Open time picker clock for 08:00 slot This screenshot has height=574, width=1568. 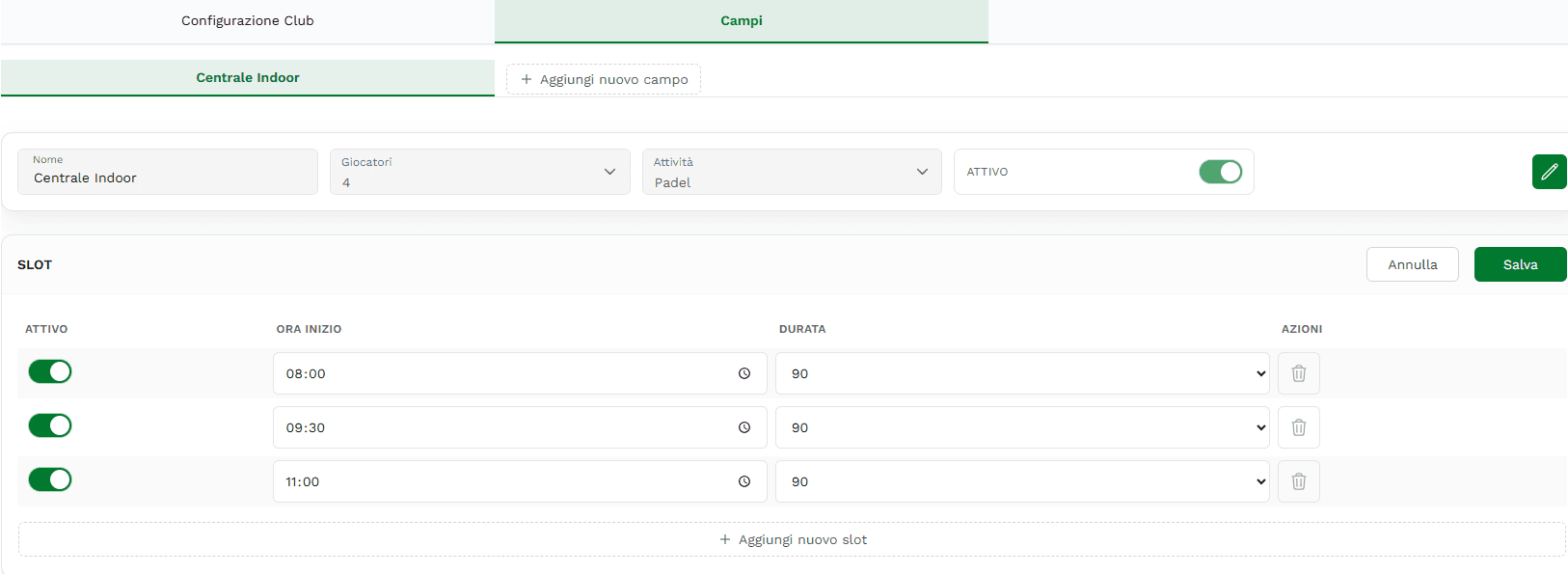(x=744, y=373)
